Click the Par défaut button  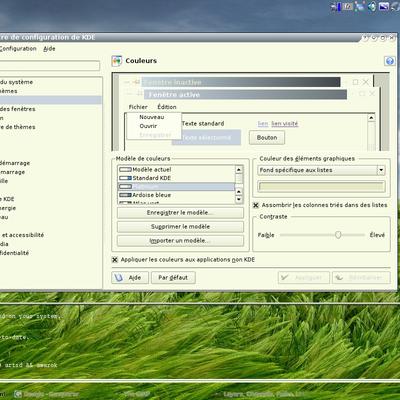(173, 278)
